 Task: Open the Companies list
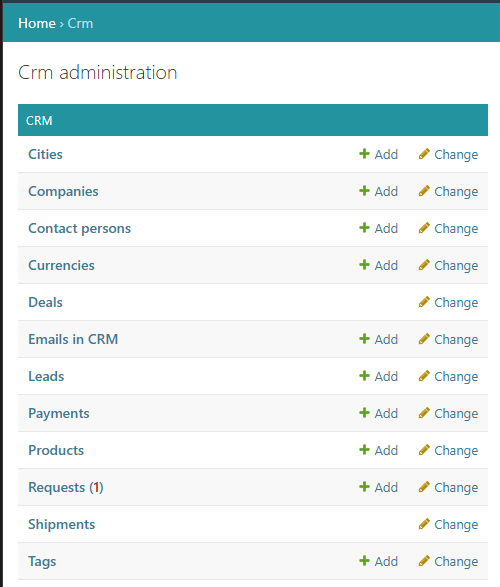tap(63, 191)
